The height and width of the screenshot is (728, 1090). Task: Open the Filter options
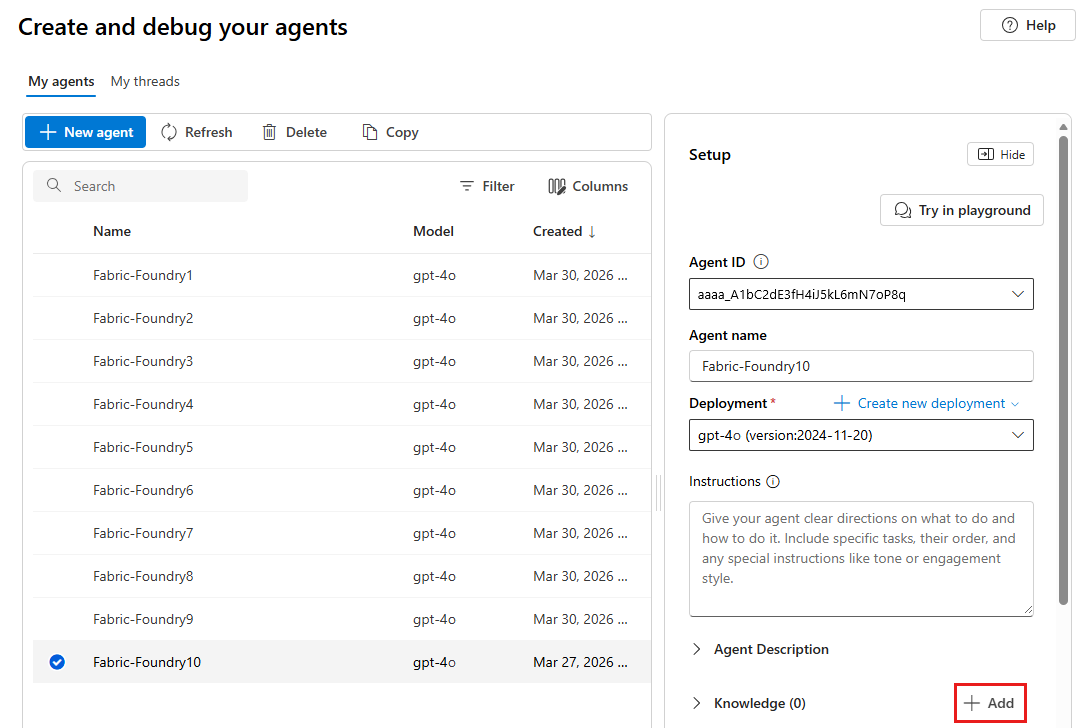(x=487, y=186)
